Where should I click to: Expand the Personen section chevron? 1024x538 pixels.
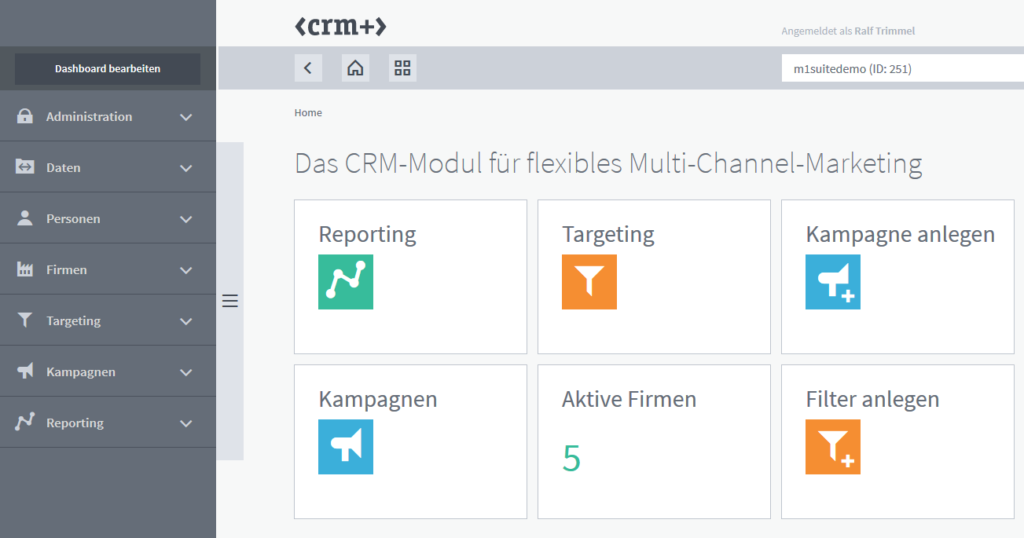[186, 219]
